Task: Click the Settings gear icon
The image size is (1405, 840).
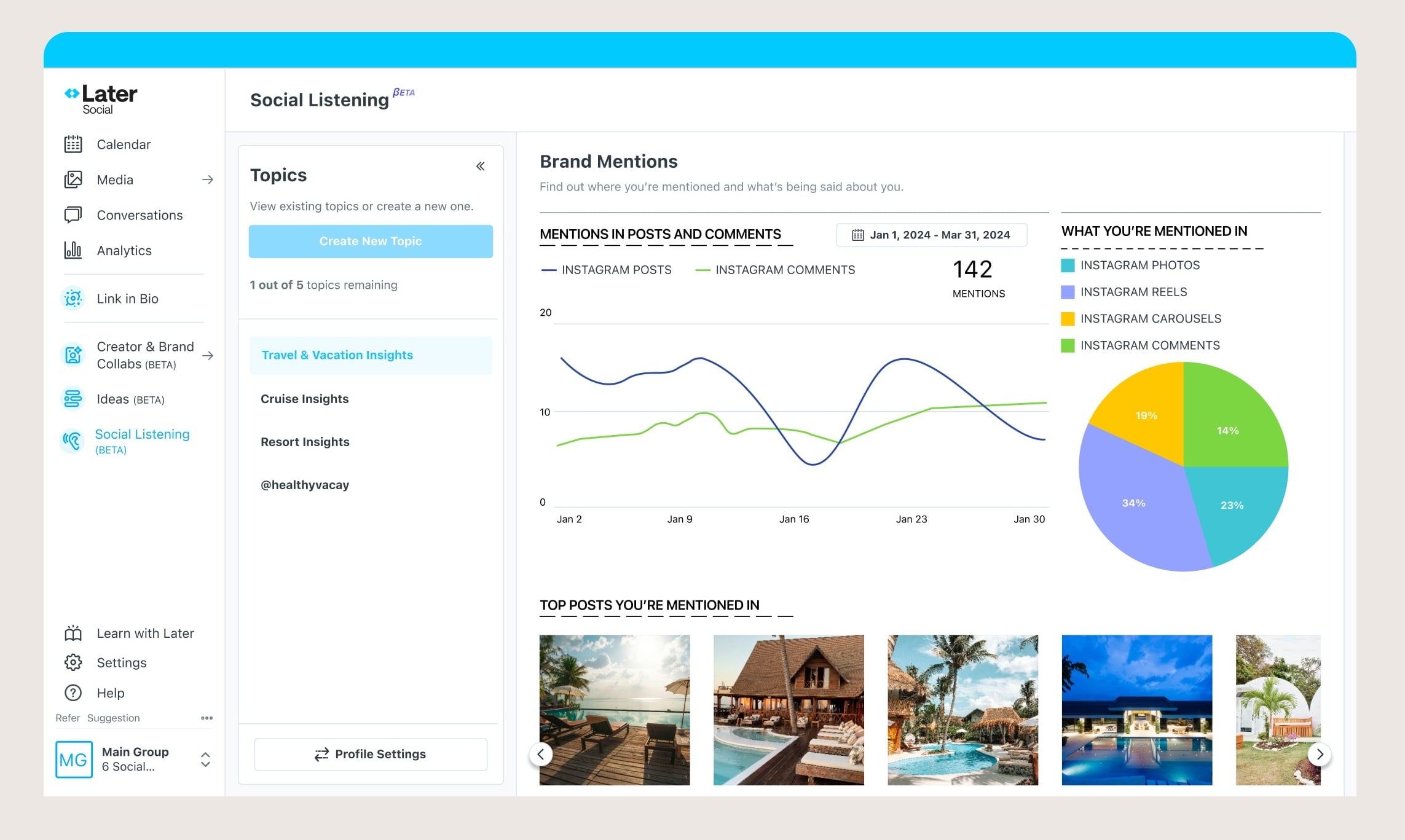Action: tap(73, 662)
